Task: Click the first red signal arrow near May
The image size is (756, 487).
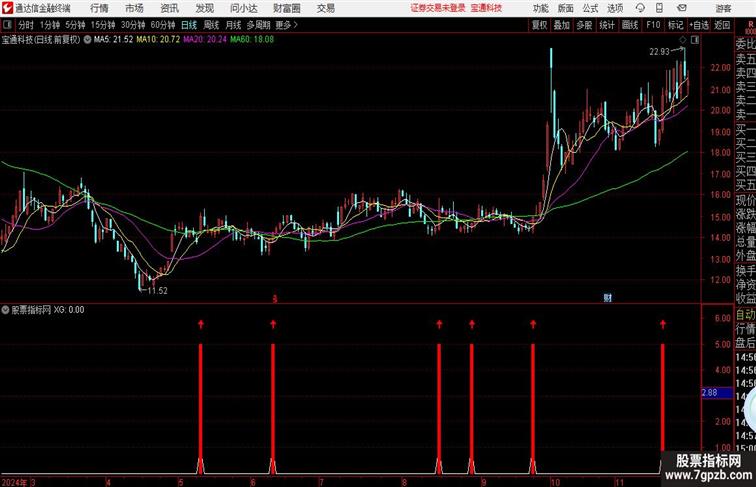Action: pyautogui.click(x=201, y=324)
